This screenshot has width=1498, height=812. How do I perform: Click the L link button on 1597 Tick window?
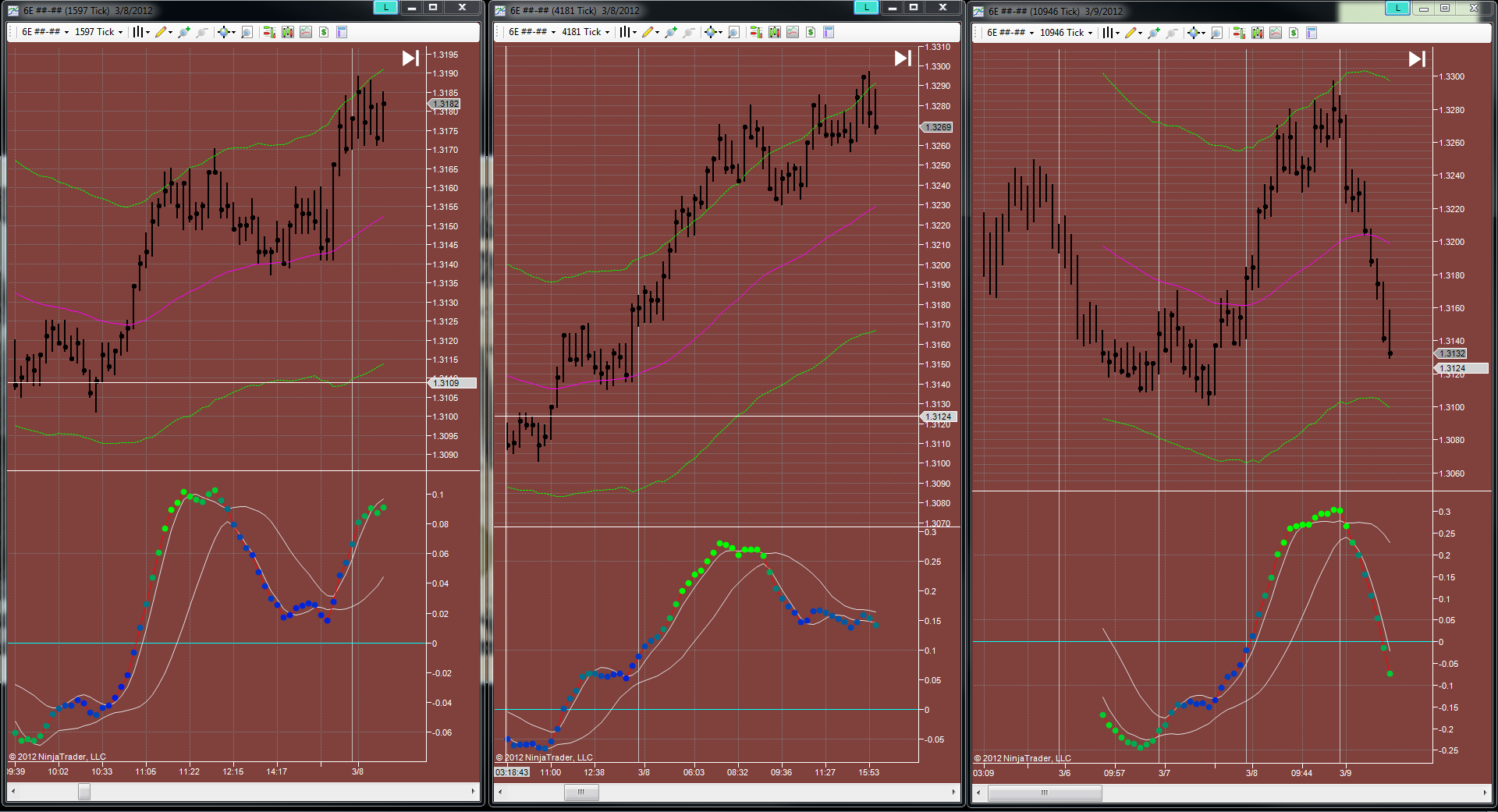pyautogui.click(x=385, y=7)
